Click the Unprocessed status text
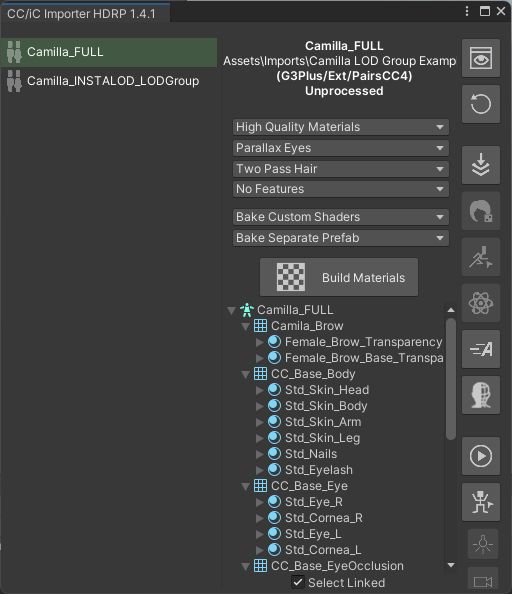The width and height of the screenshot is (512, 594). pyautogui.click(x=344, y=91)
